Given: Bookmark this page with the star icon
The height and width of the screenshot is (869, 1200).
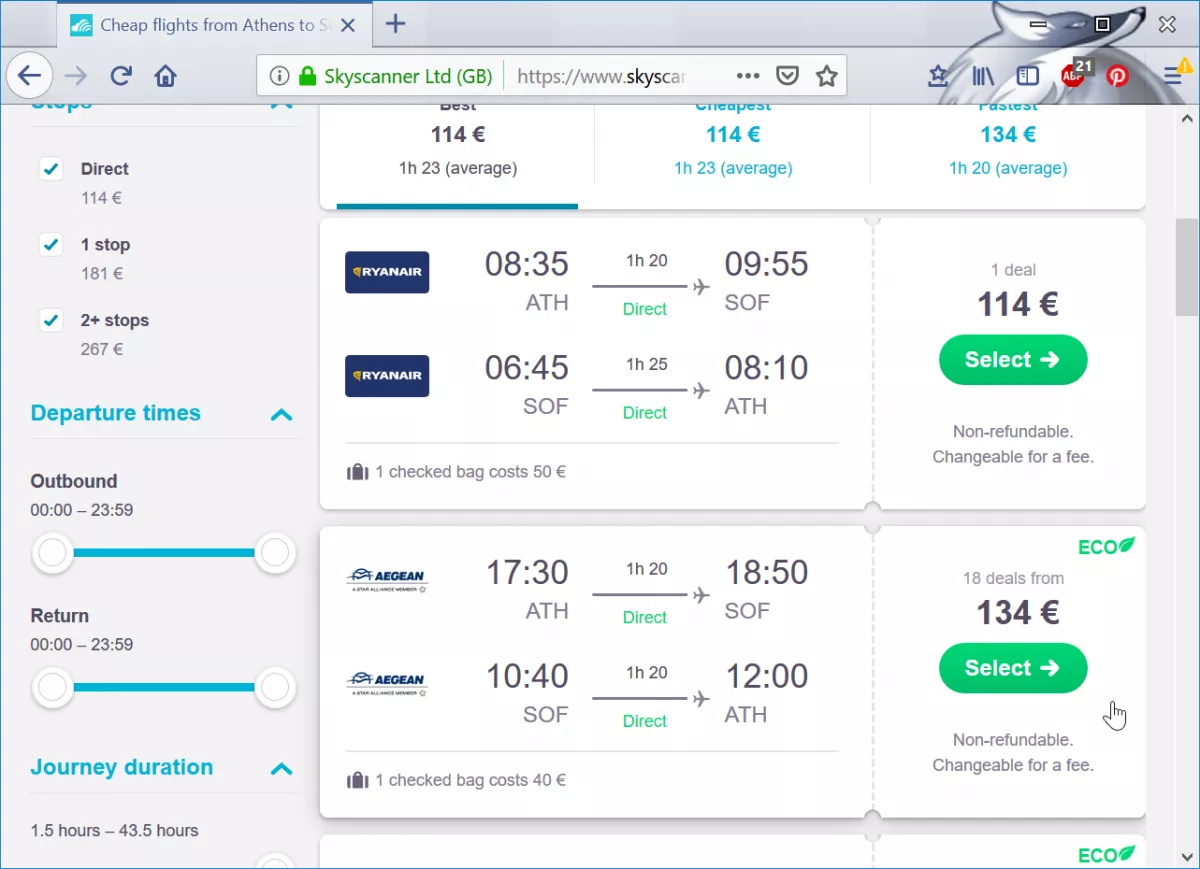Looking at the screenshot, I should (826, 76).
